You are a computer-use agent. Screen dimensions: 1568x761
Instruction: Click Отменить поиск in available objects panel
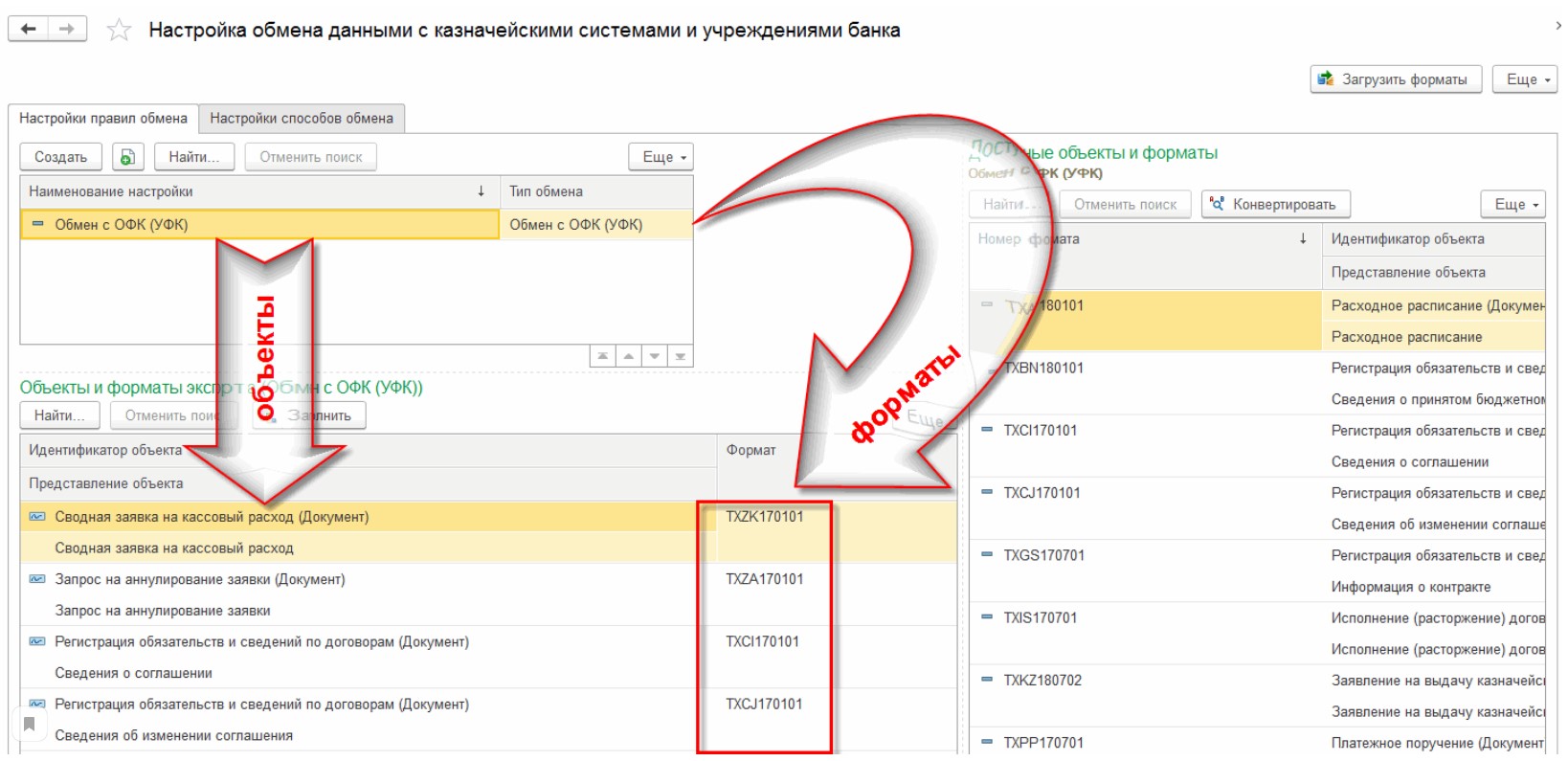click(x=1125, y=204)
